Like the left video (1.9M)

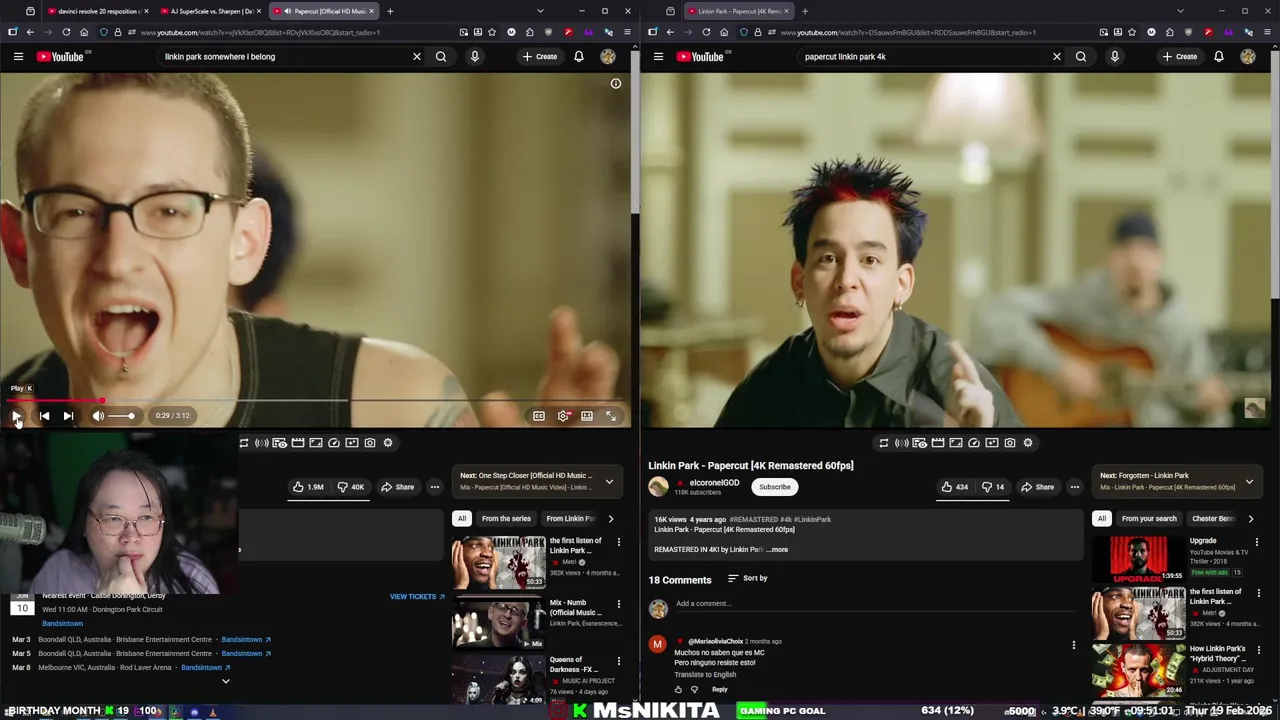click(308, 487)
